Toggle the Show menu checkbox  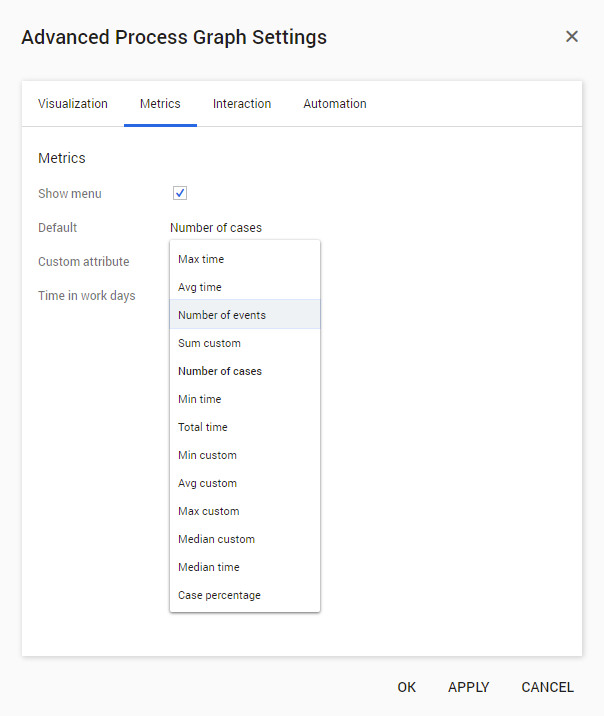180,193
